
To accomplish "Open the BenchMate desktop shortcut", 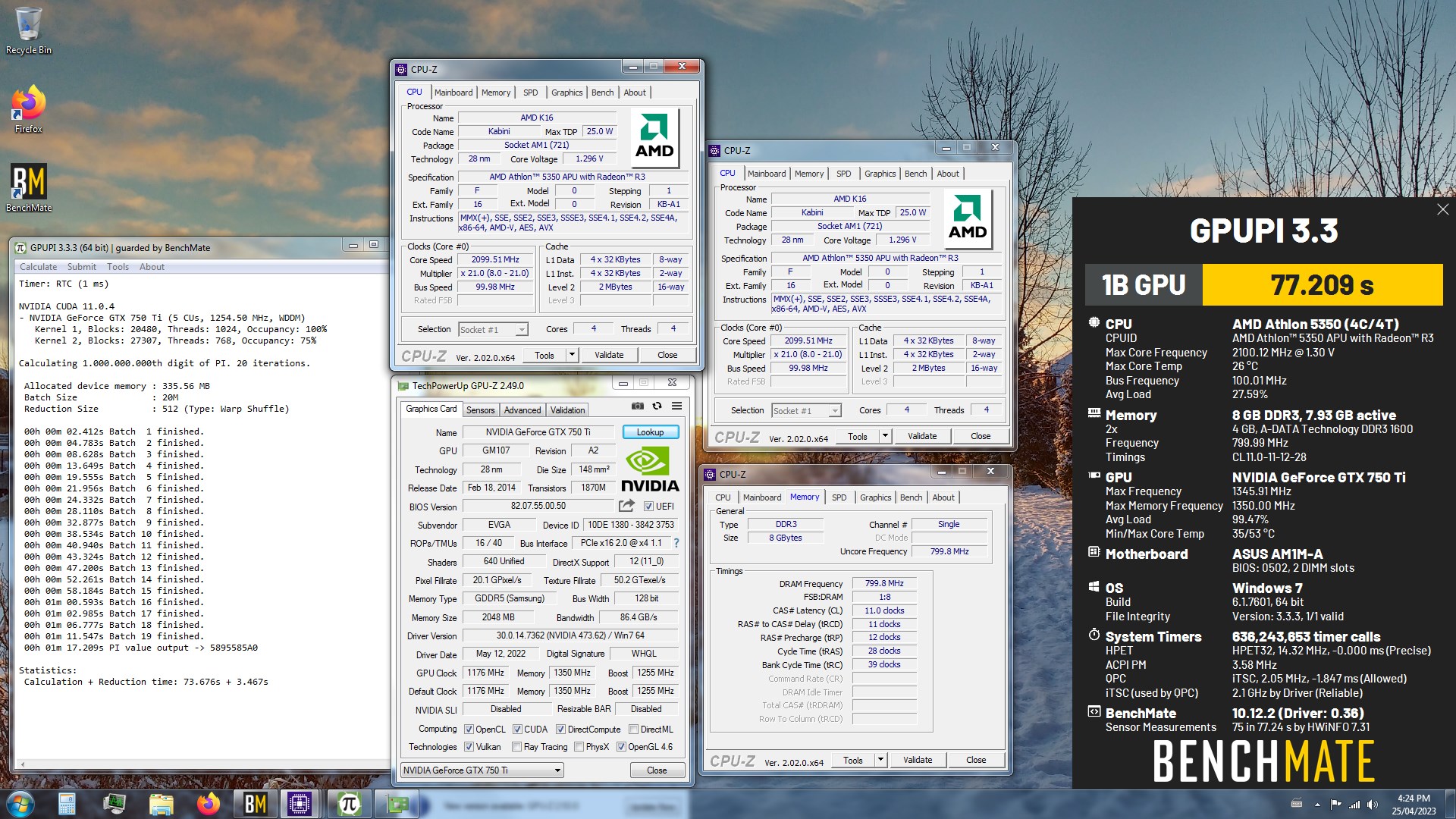I will 29,188.
